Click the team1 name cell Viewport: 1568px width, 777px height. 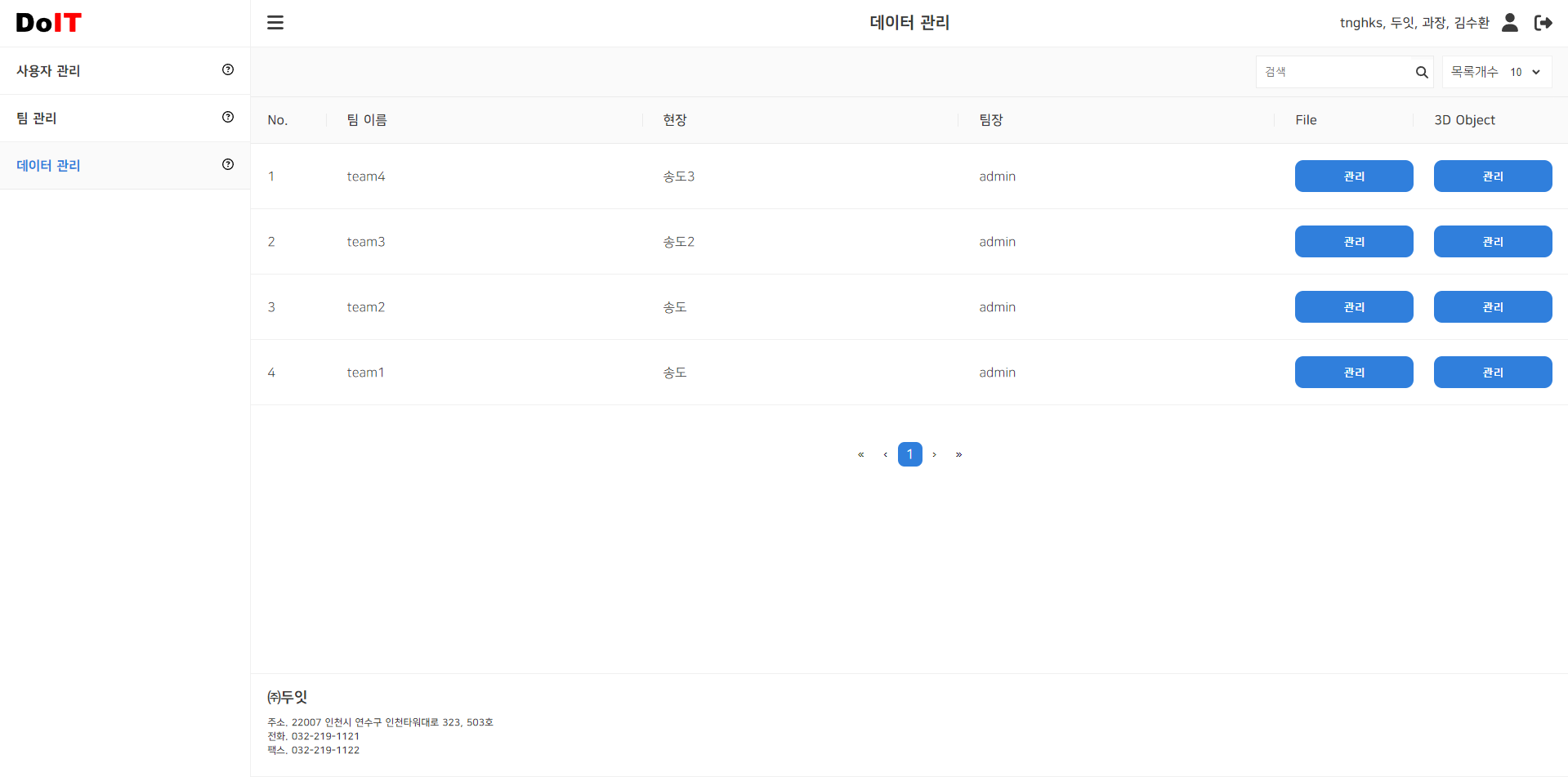coord(365,373)
